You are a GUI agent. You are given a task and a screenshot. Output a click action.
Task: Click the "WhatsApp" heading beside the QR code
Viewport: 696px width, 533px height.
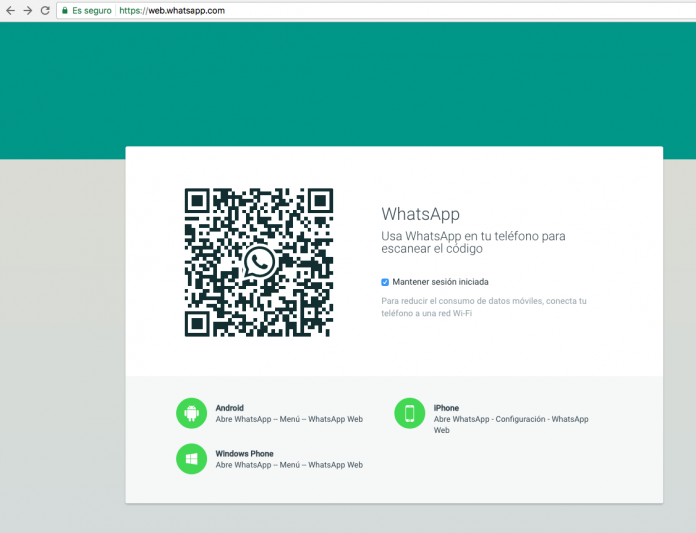[421, 214]
